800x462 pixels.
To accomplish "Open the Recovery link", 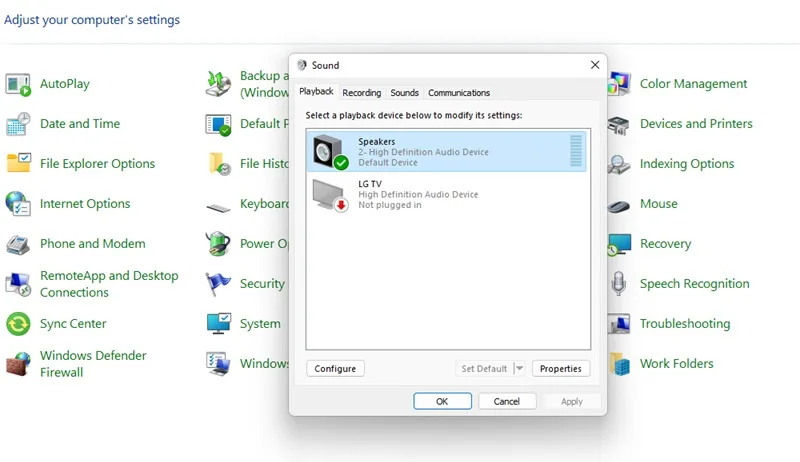I will point(665,244).
